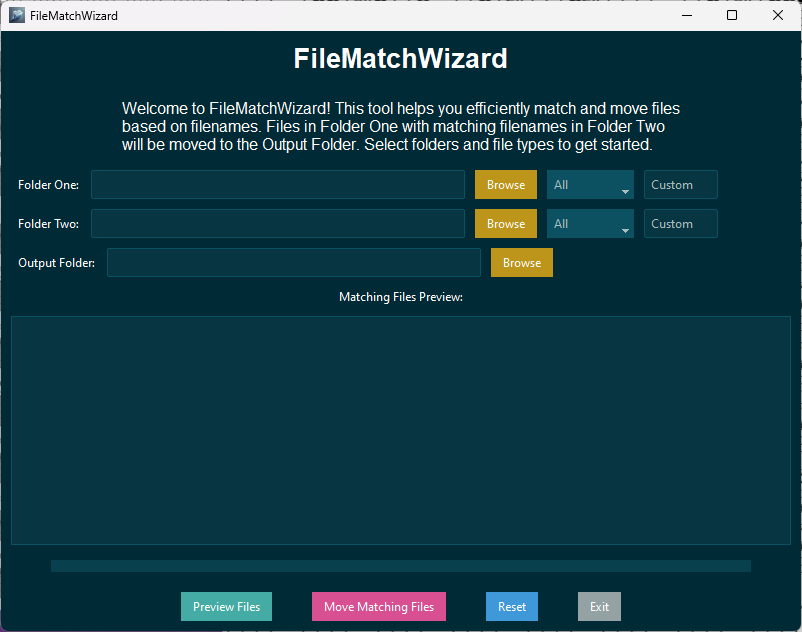Click inside the Folder Two path field
802x632 pixels.
pos(277,223)
